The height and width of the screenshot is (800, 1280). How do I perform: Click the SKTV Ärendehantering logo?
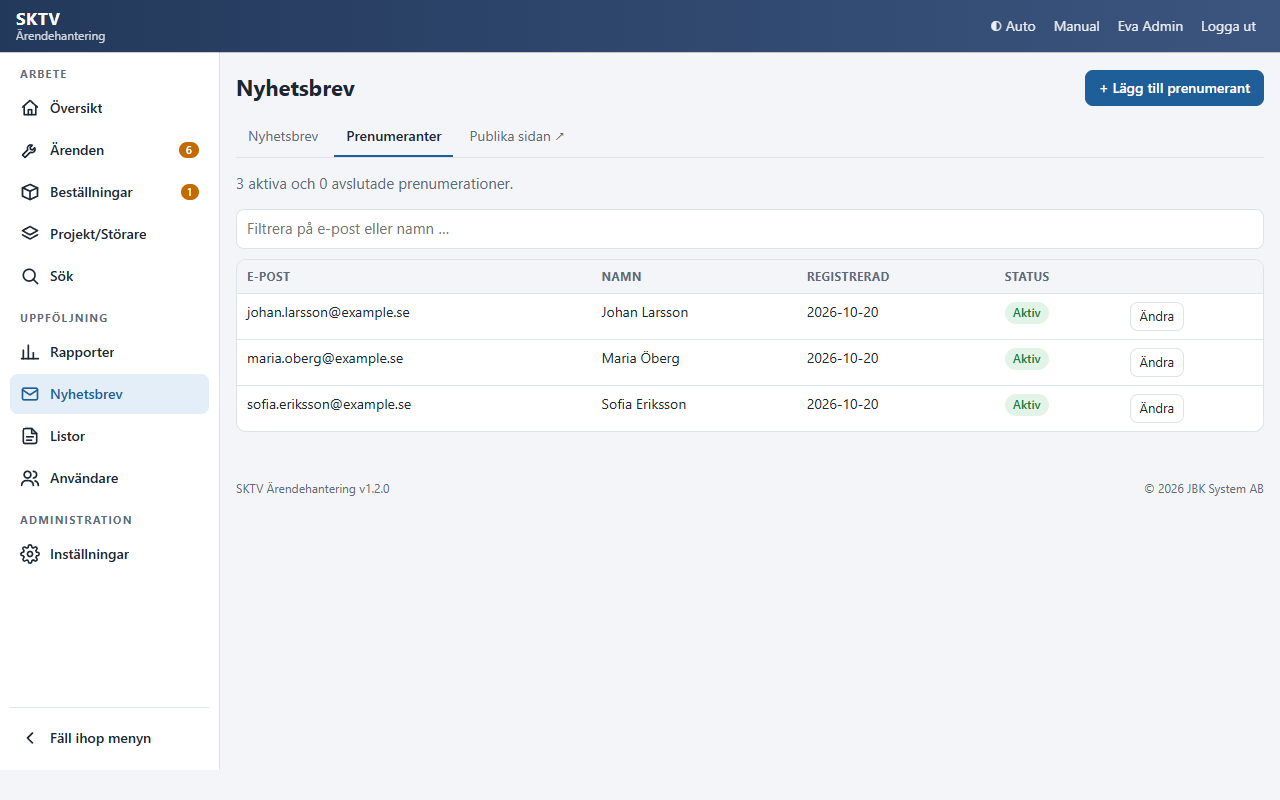(x=60, y=26)
